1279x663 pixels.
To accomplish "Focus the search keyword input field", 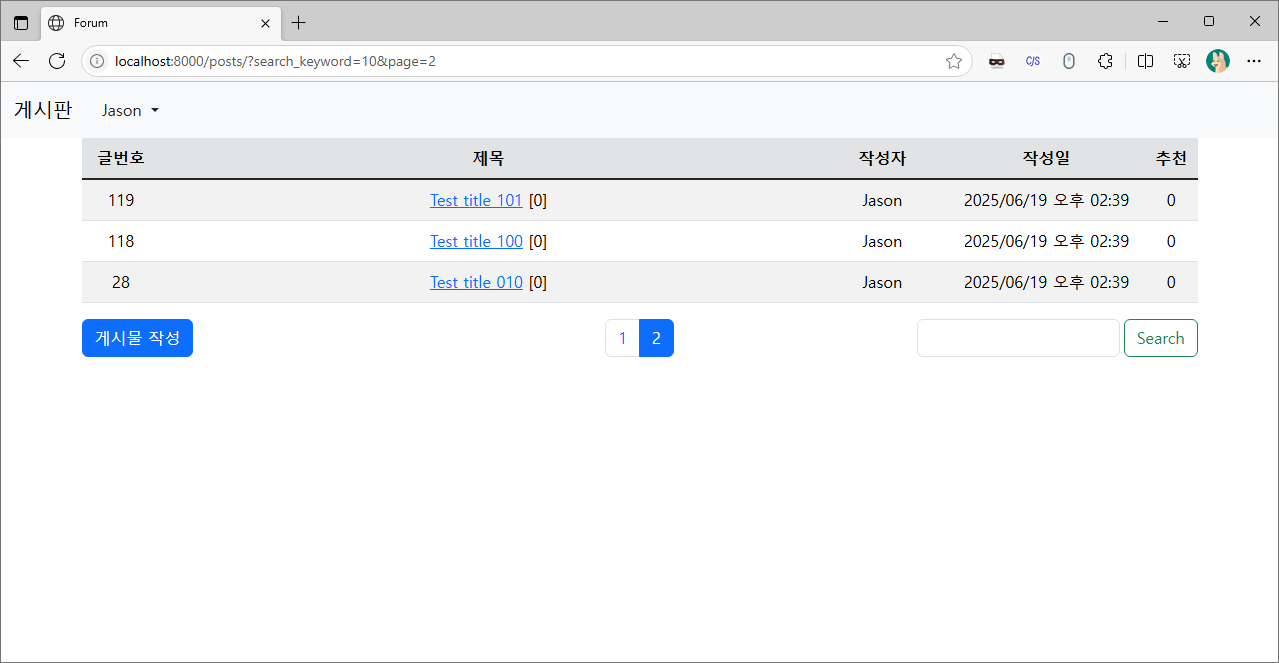I will (x=1018, y=338).
